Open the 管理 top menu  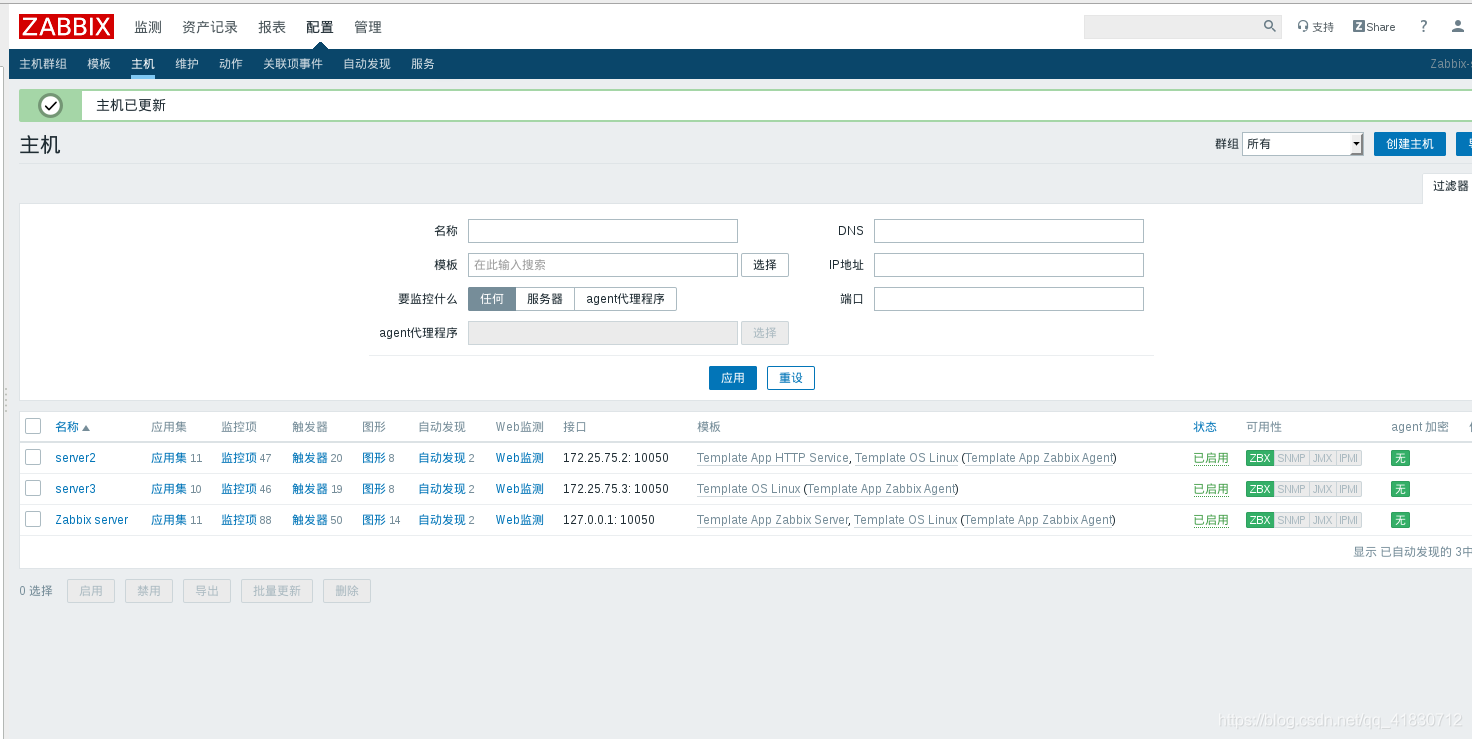click(x=368, y=27)
